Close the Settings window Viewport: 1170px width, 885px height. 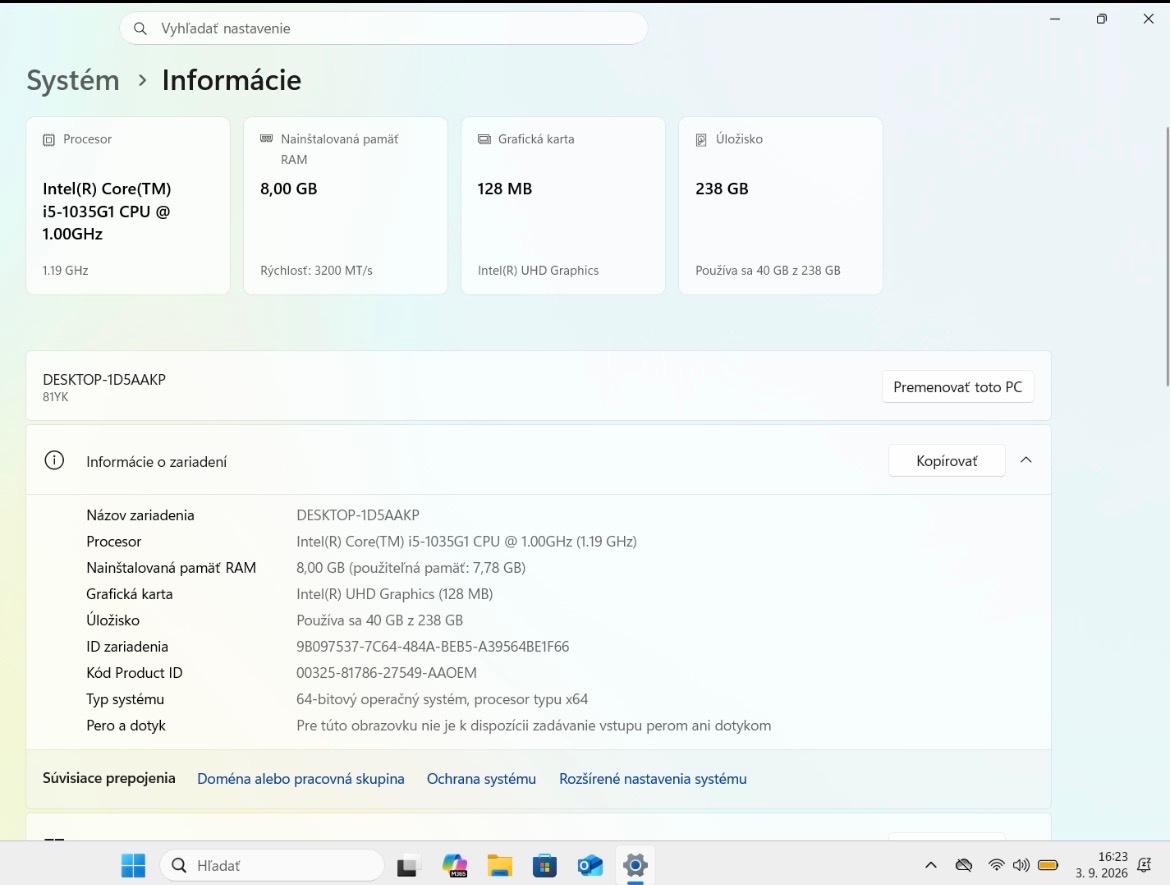pyautogui.click(x=1148, y=19)
